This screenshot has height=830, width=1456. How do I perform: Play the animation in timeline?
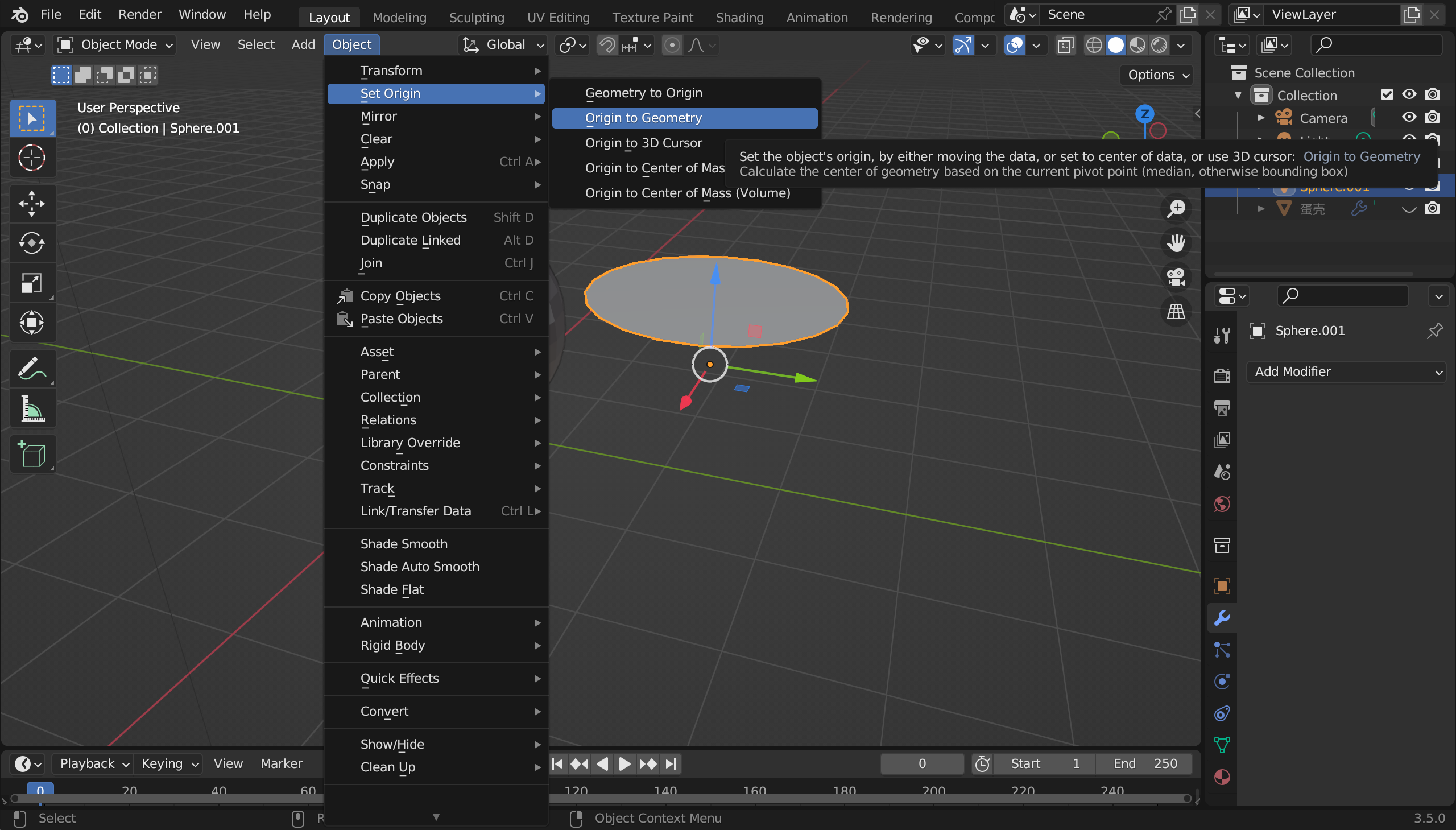[624, 763]
